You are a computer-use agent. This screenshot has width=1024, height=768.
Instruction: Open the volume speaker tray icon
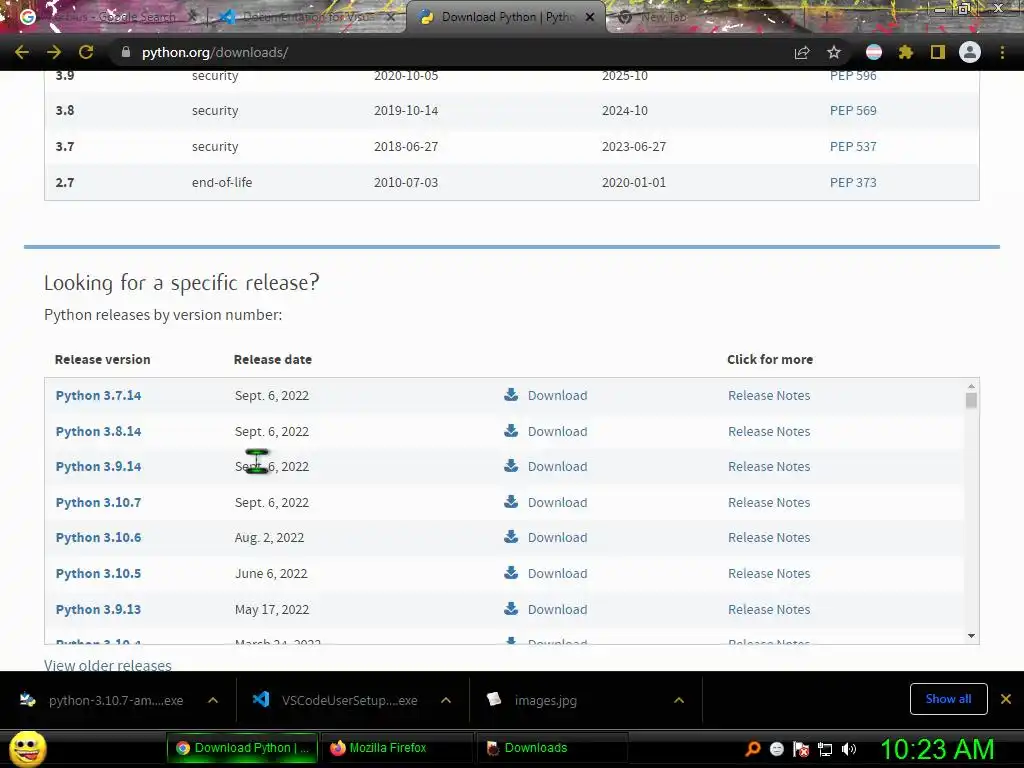coord(849,749)
